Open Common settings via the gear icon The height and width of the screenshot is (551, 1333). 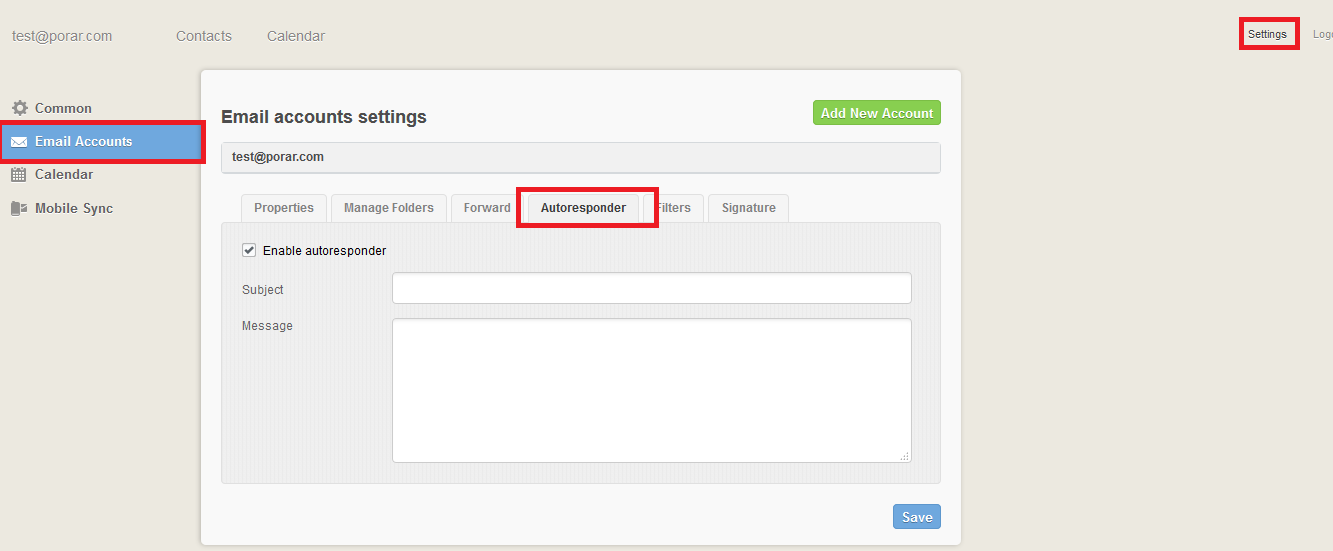19,108
